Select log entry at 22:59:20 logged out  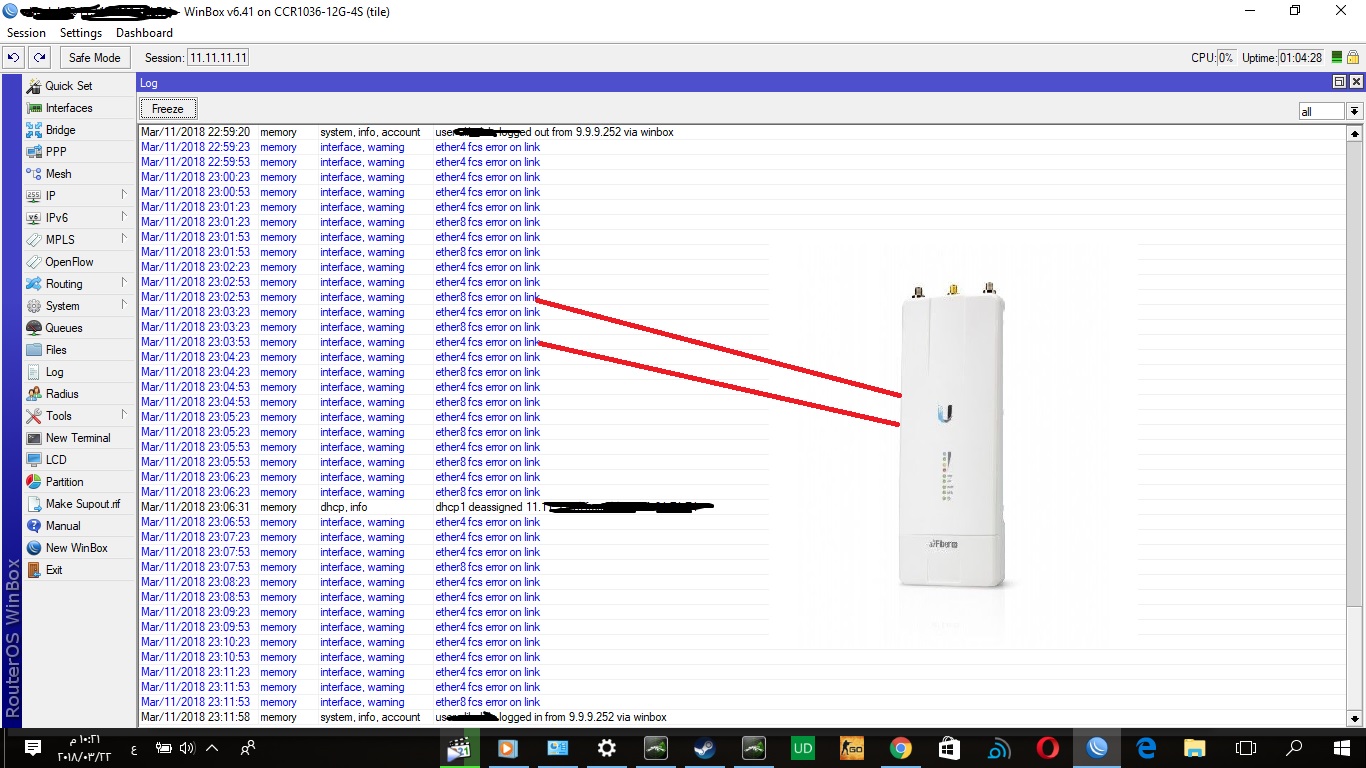point(740,132)
